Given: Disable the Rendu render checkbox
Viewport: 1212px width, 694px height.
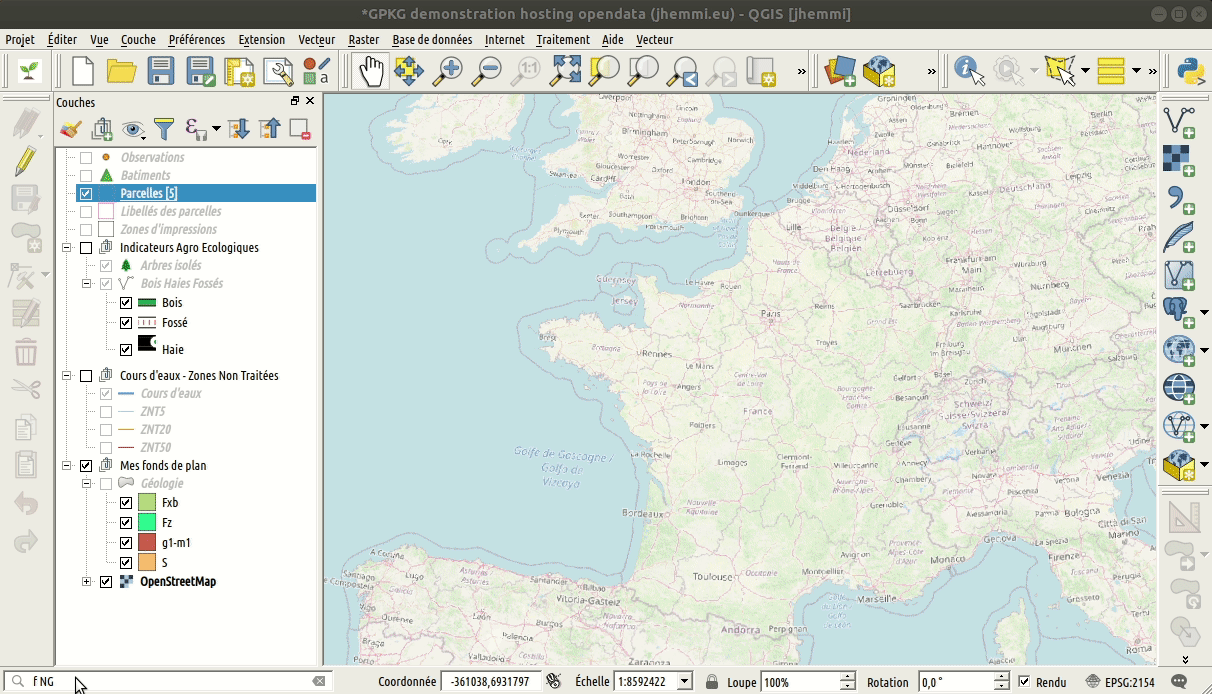Looking at the screenshot, I should [x=1024, y=682].
